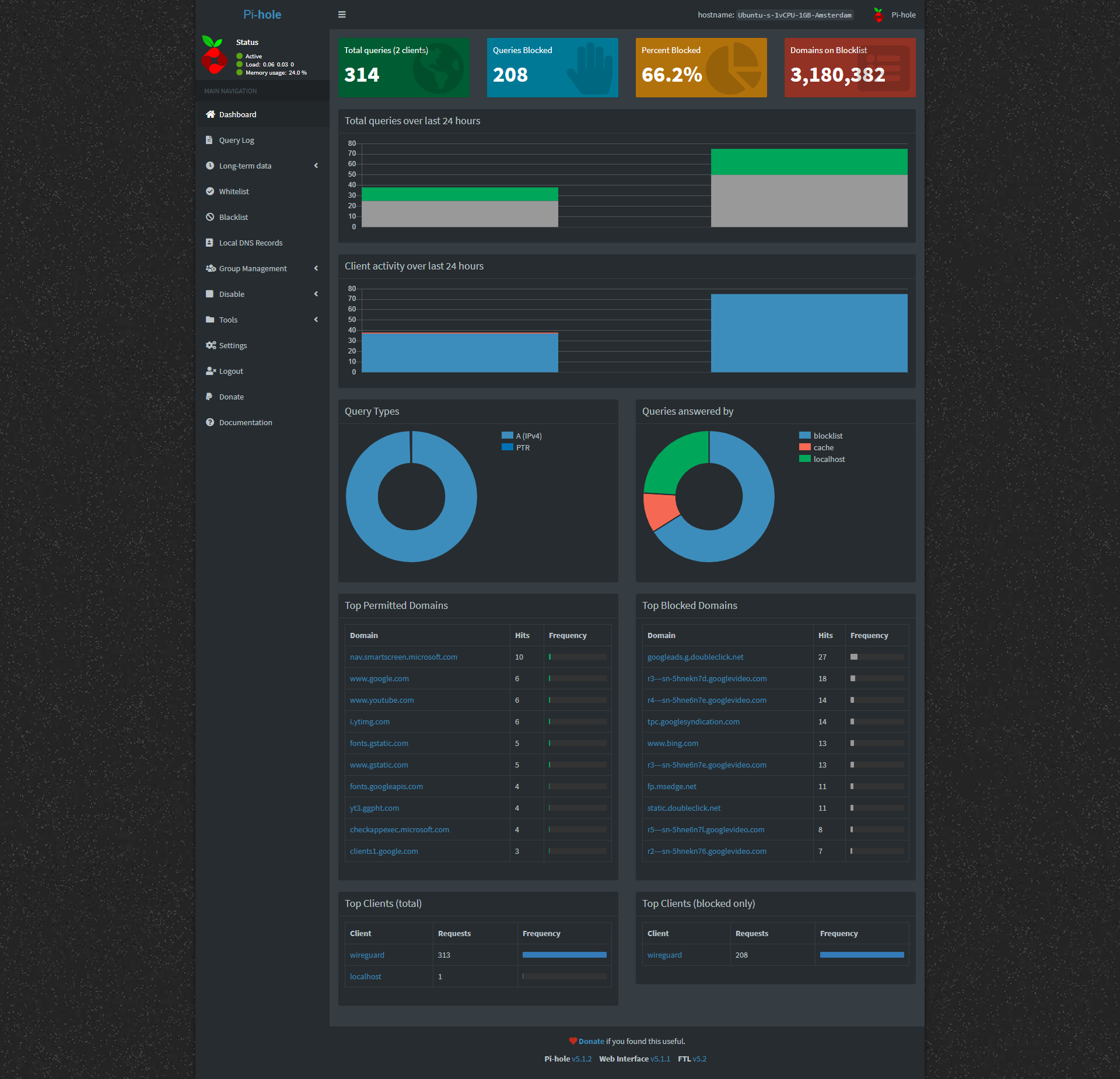Click the Pi-hole title in header

(x=262, y=15)
